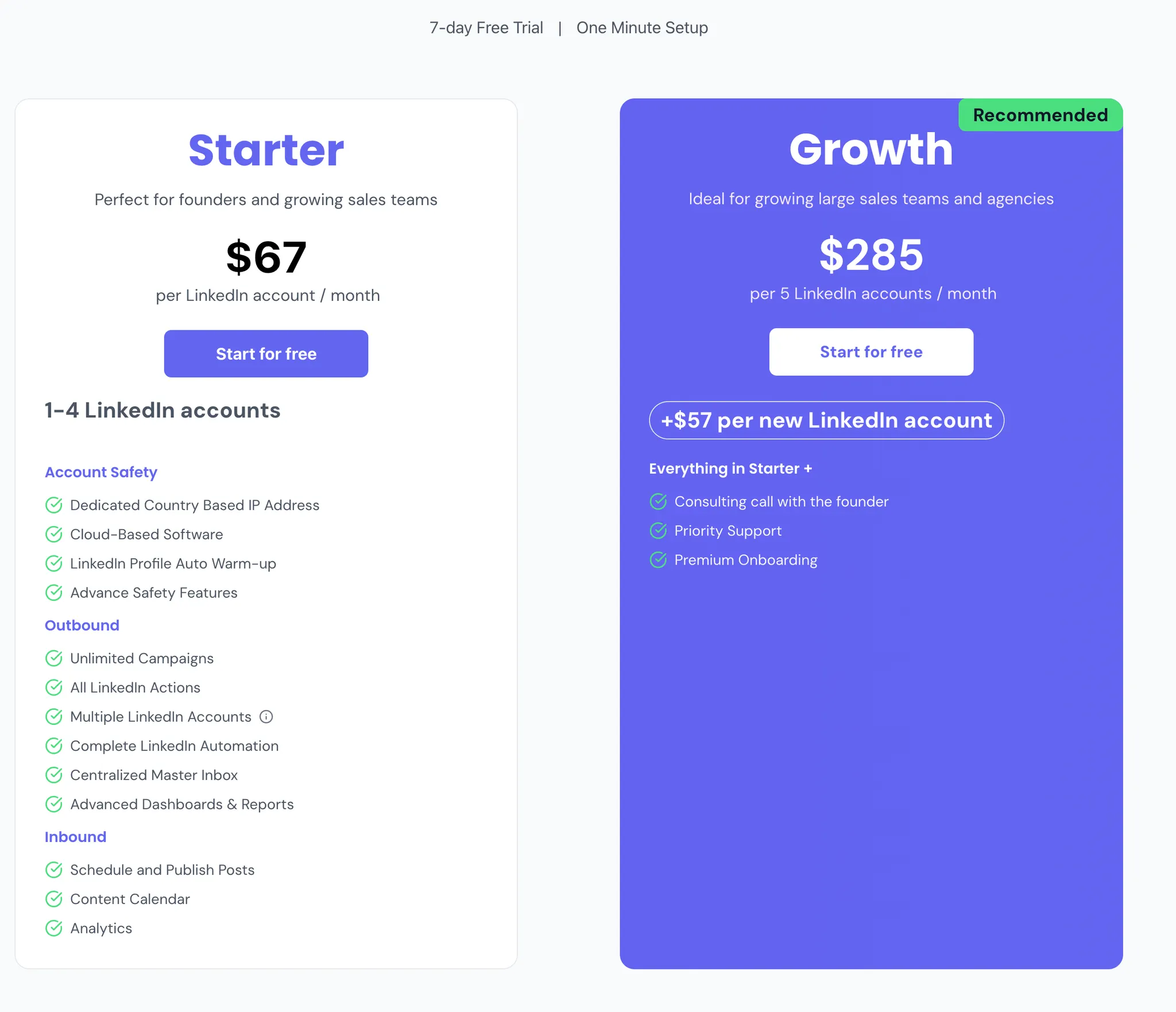Image resolution: width=1176 pixels, height=1012 pixels.
Task: Click checkmark icon beside Centralized Master Inbox
Action: click(x=54, y=775)
